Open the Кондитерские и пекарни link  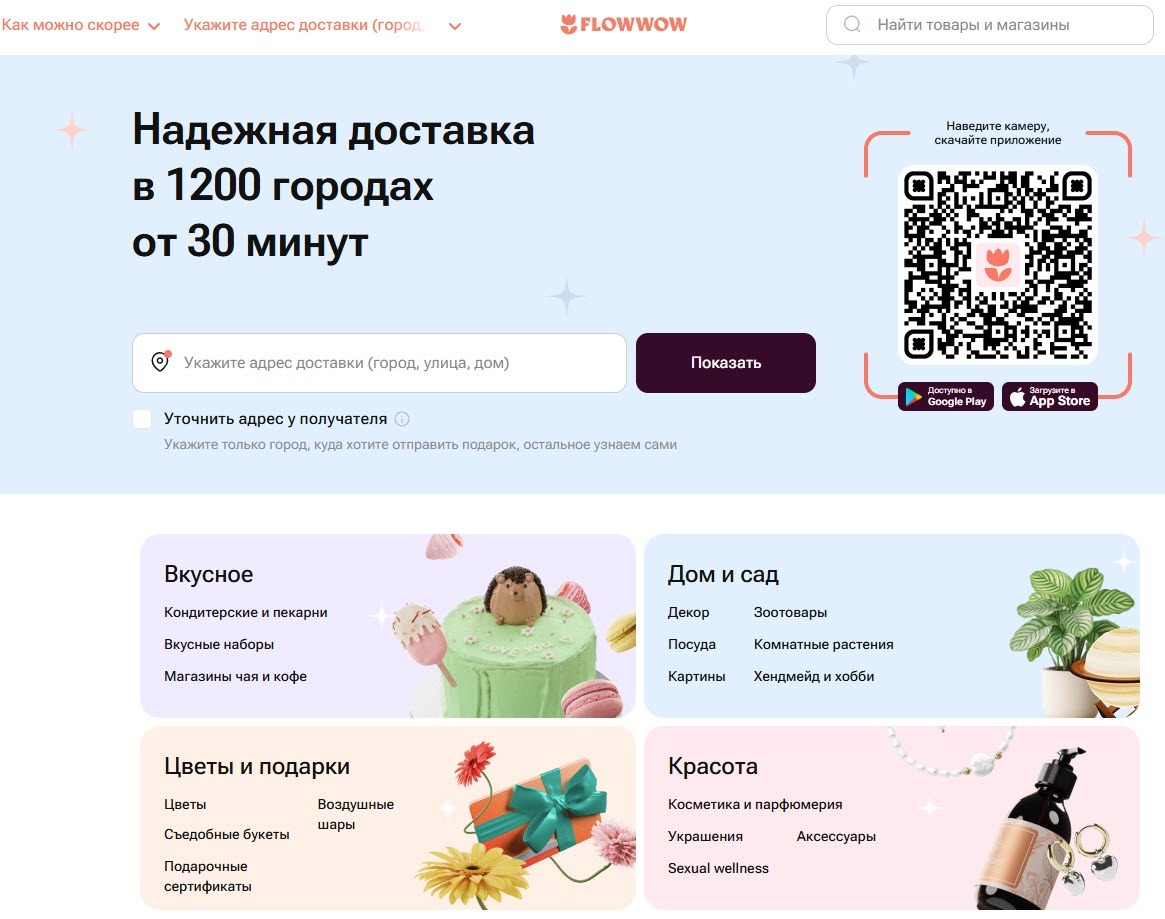pyautogui.click(x=246, y=612)
